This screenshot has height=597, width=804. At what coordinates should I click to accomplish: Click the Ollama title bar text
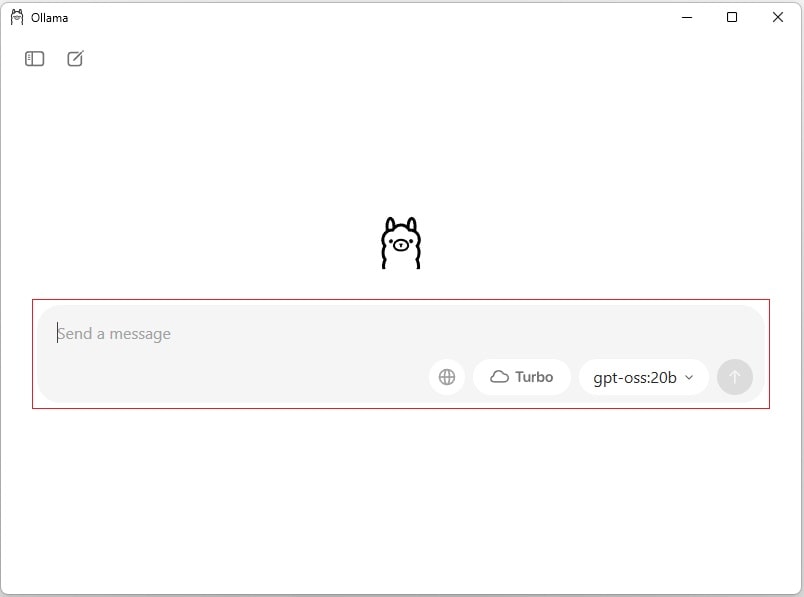pyautogui.click(x=49, y=18)
